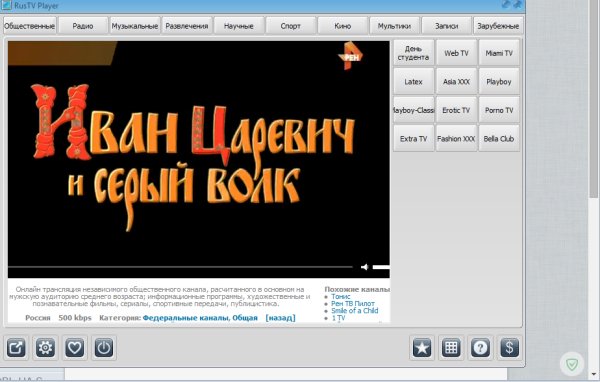Switch to the Радио category tab
Viewport: 600px width, 382px height.
click(83, 26)
